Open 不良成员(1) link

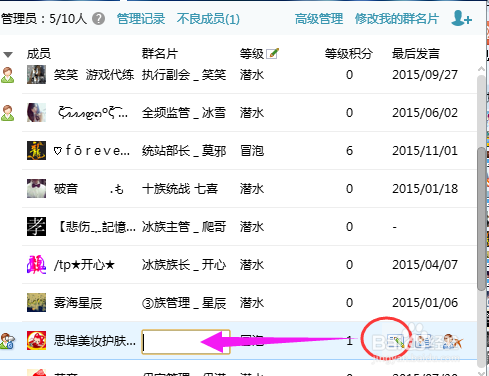(208, 19)
